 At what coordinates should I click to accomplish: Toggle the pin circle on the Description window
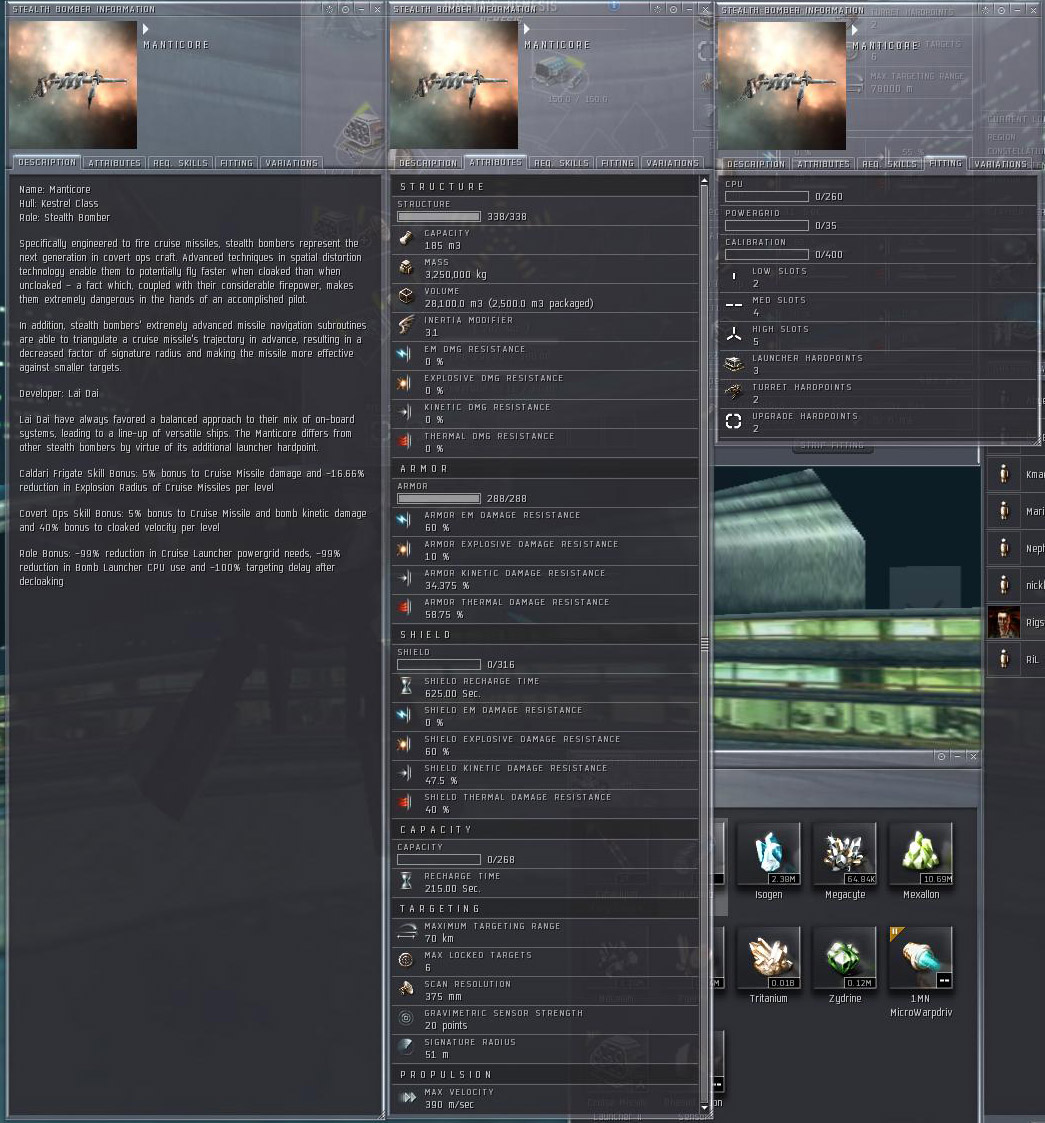tap(346, 9)
